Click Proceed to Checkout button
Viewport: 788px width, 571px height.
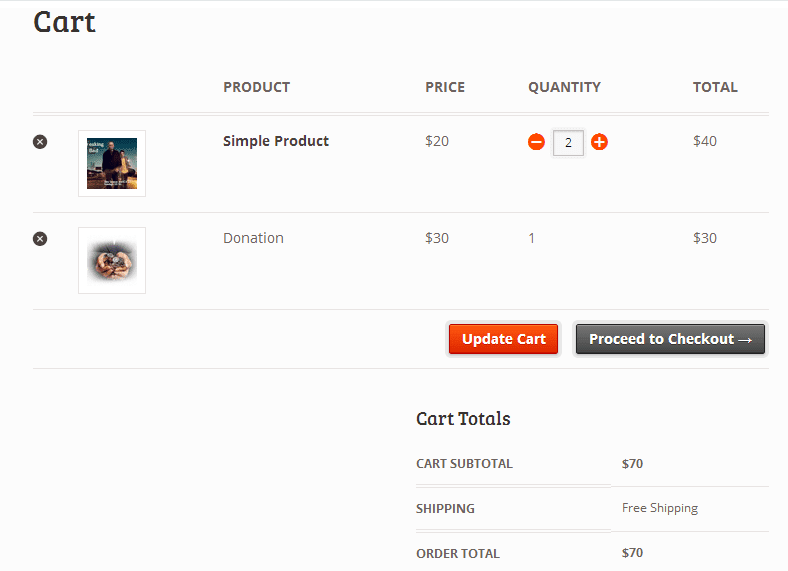pos(670,339)
